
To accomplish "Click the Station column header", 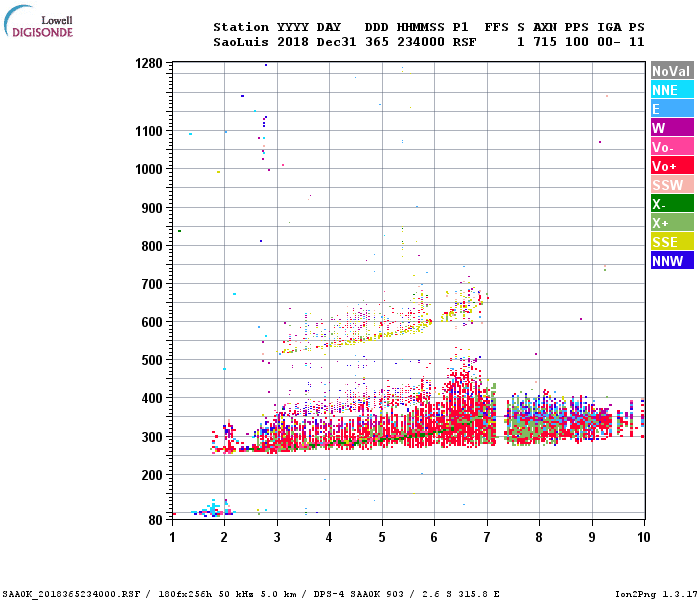I will click(x=241, y=27).
